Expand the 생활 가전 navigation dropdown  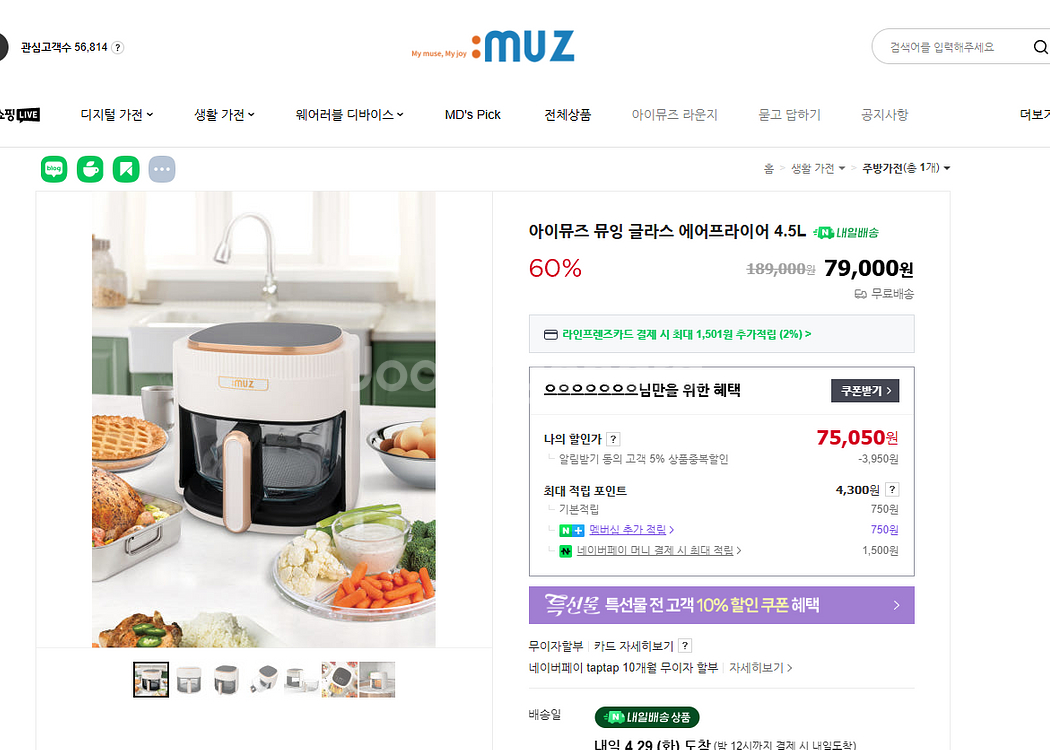tap(224, 115)
